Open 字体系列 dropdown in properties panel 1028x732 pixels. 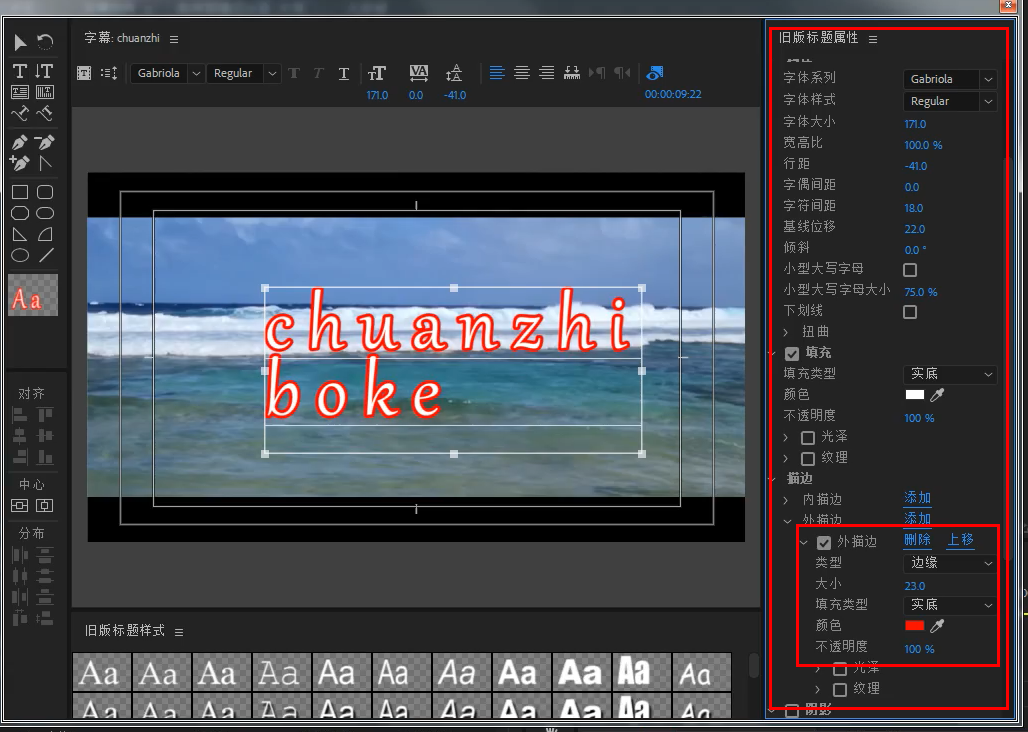point(950,79)
